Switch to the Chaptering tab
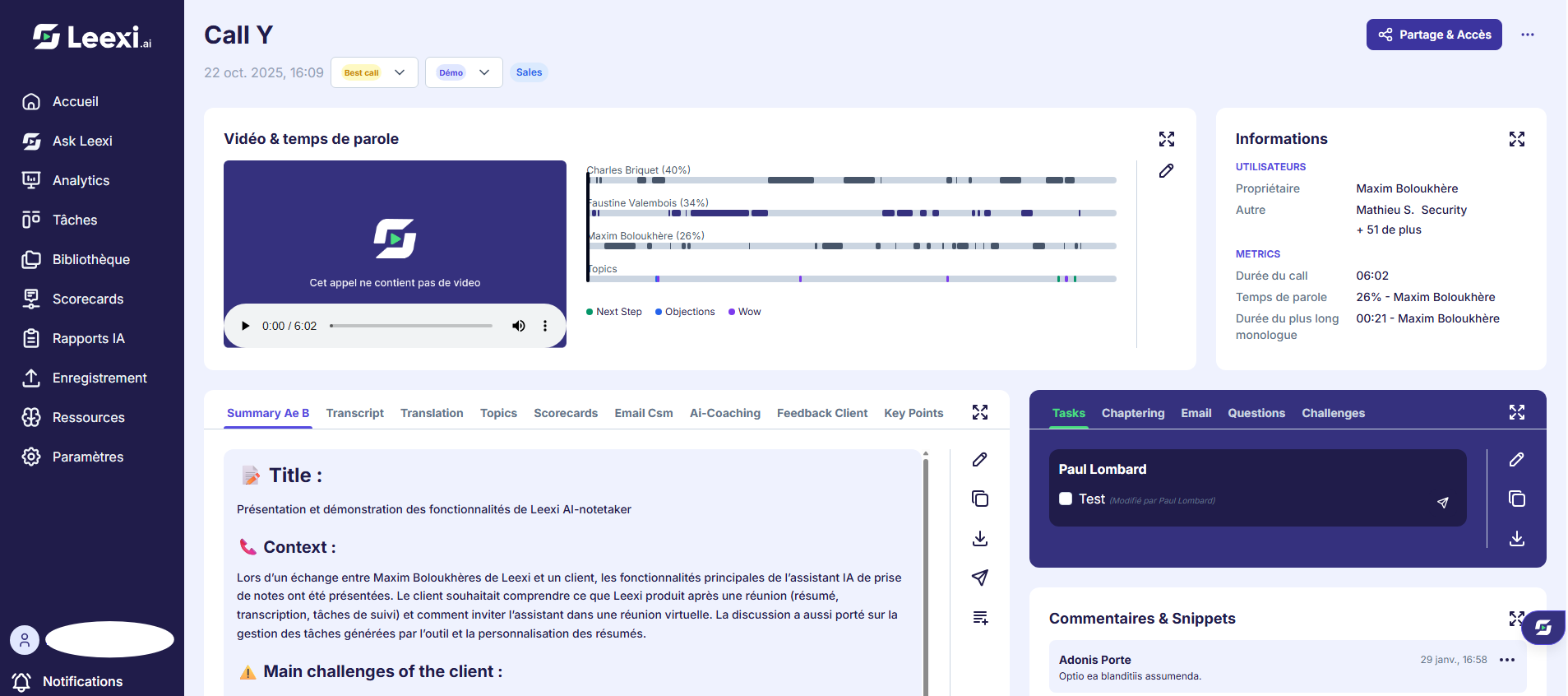The height and width of the screenshot is (696, 1568). (1133, 413)
